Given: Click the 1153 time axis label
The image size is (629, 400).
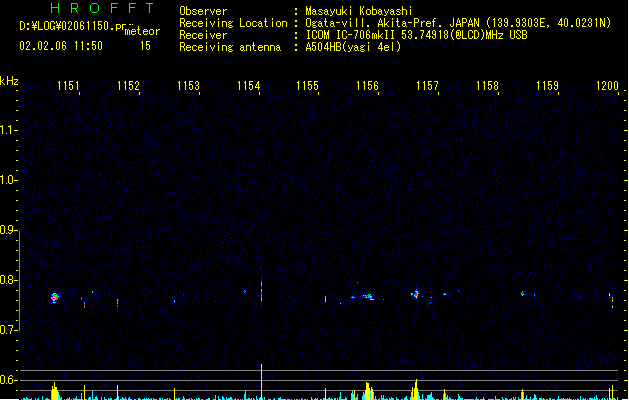Looking at the screenshot, I should point(188,85).
